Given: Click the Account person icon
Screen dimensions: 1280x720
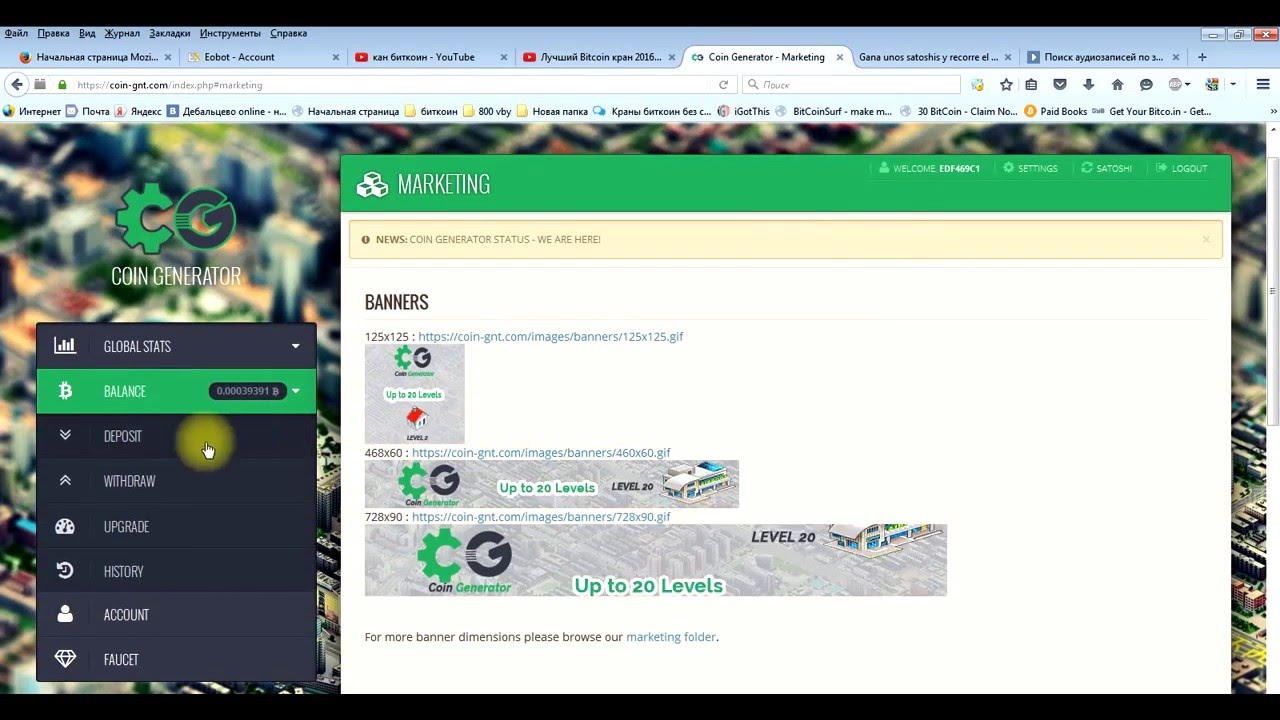Looking at the screenshot, I should point(65,614).
